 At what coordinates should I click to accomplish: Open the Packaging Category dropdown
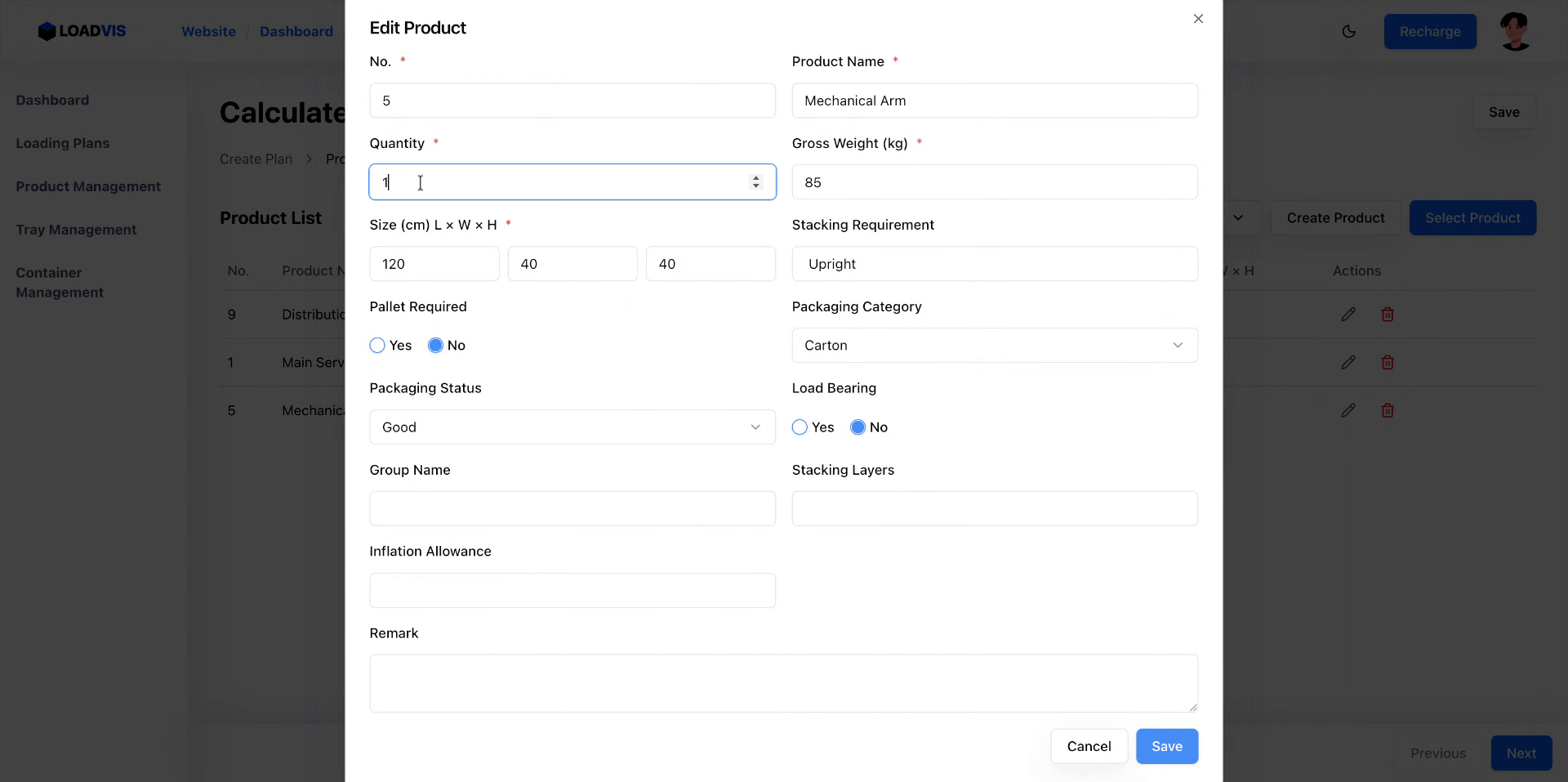994,346
